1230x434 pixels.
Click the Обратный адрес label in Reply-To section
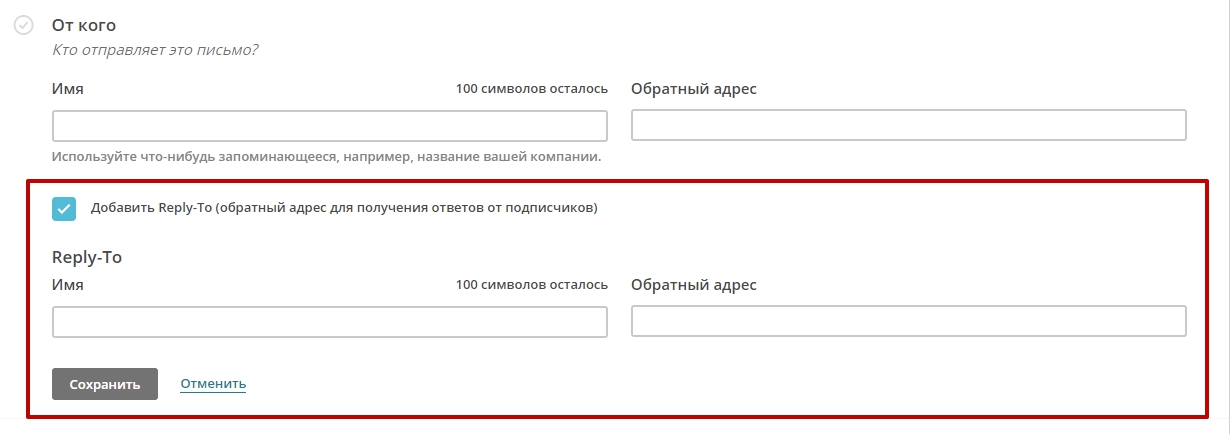tap(693, 285)
